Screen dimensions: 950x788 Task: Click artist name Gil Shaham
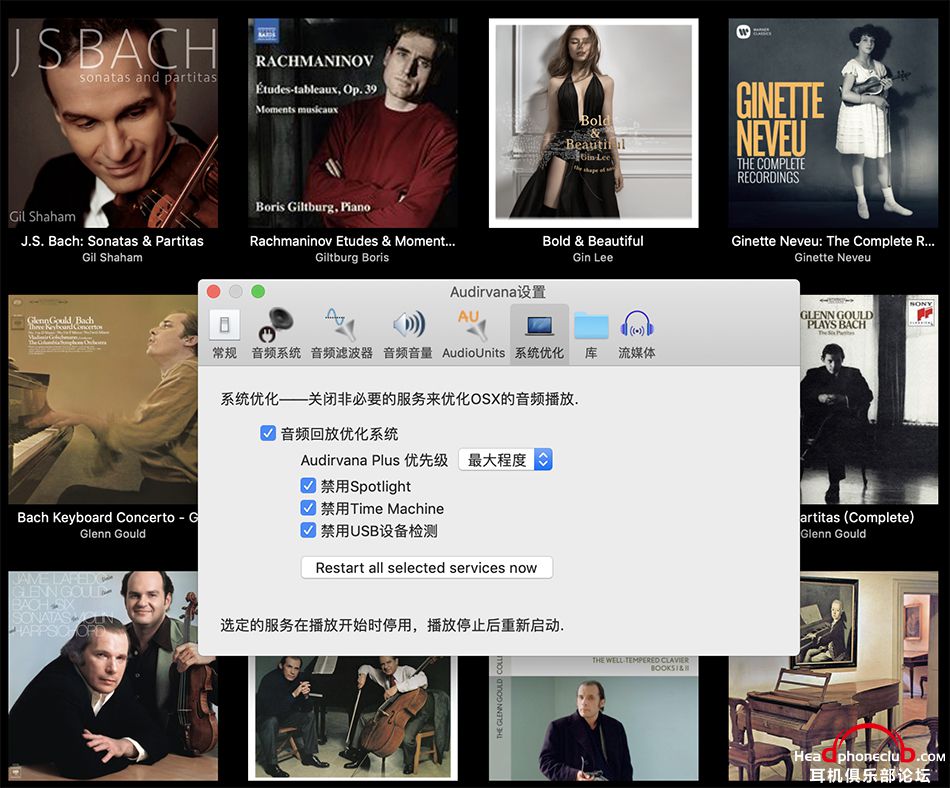(113, 257)
